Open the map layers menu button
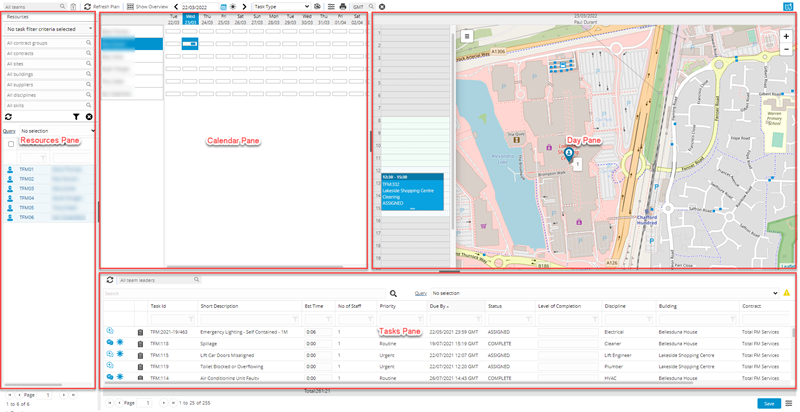This screenshot has width=800, height=412. (x=466, y=36)
